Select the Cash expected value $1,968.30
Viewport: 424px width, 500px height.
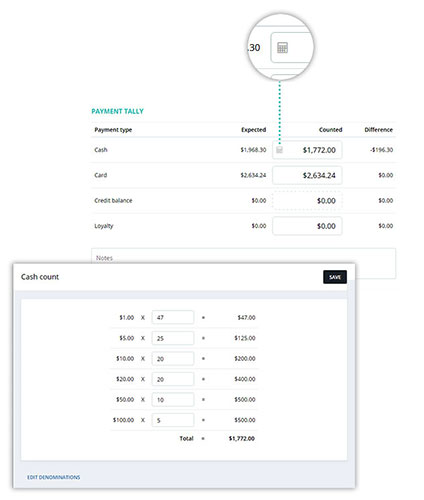pyautogui.click(x=253, y=150)
